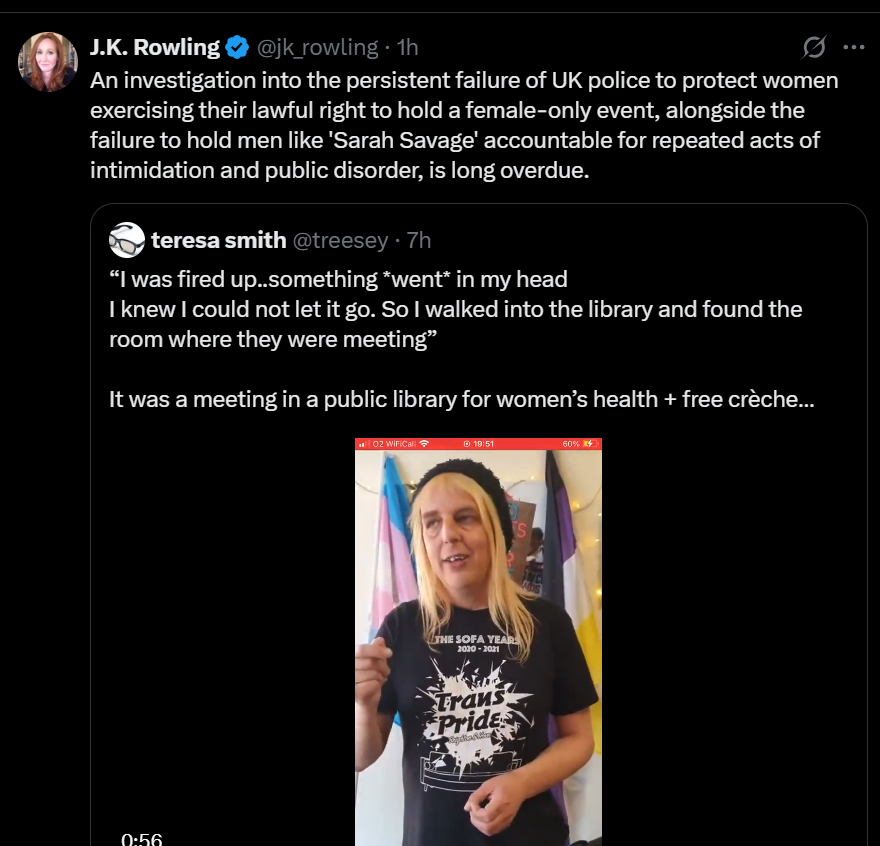Open the J.K. Rowling display name link
This screenshot has height=846, width=880.
coord(155,47)
